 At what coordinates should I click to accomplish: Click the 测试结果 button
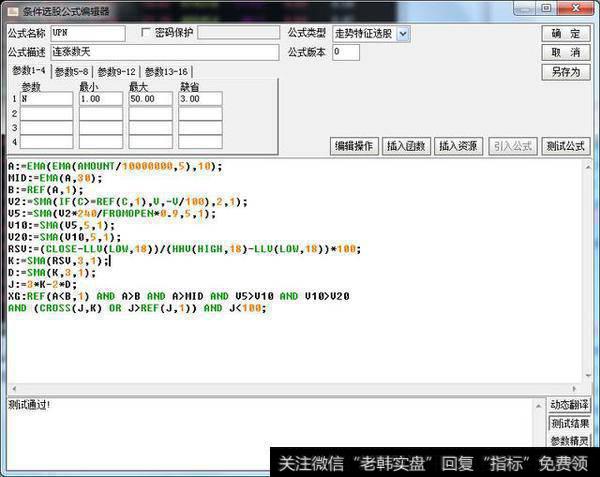click(569, 423)
